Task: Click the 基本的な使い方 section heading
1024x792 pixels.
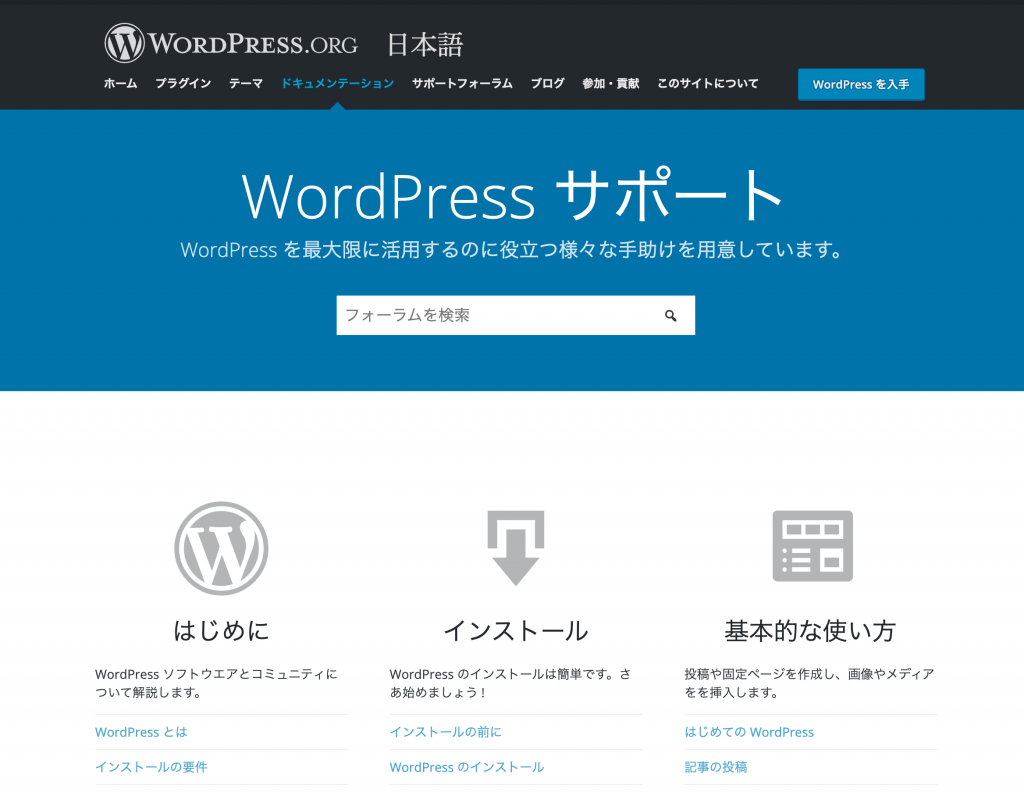Action: pos(810,631)
